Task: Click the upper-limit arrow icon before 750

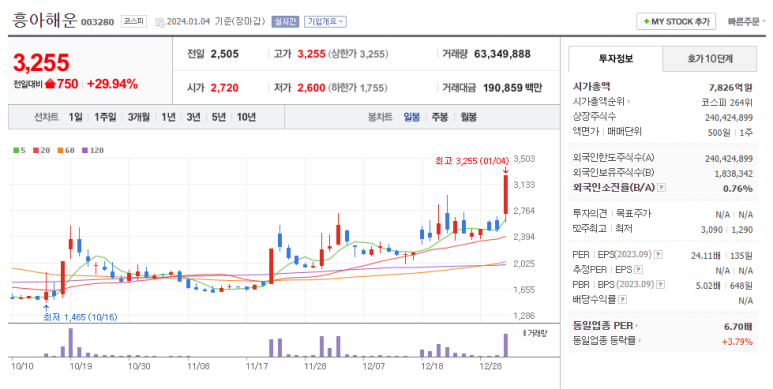Action: (x=50, y=84)
